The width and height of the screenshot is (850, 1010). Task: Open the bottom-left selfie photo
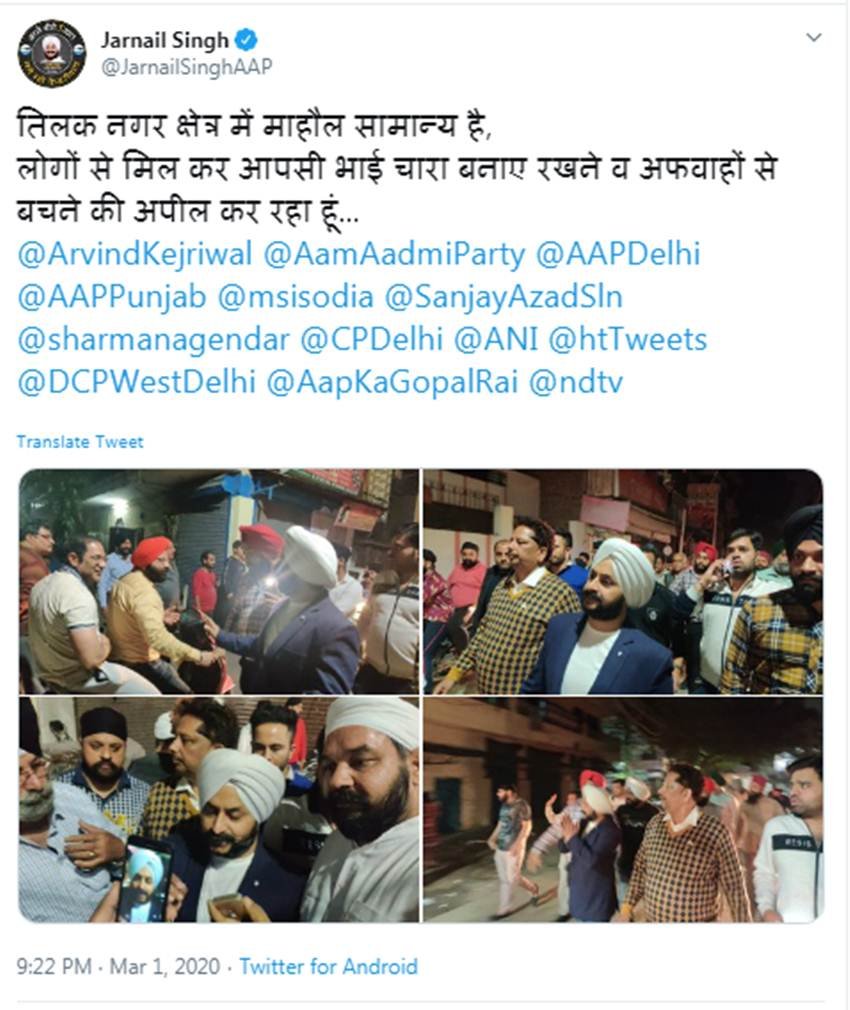click(219, 810)
